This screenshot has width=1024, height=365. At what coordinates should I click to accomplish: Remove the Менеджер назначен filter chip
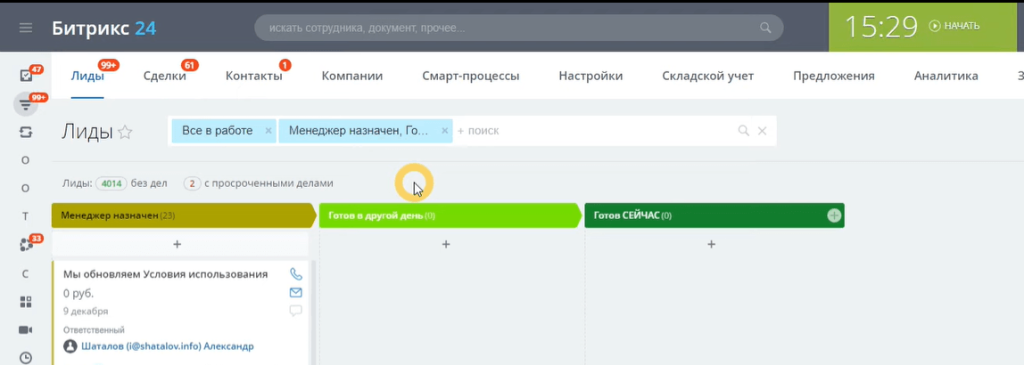tap(445, 131)
